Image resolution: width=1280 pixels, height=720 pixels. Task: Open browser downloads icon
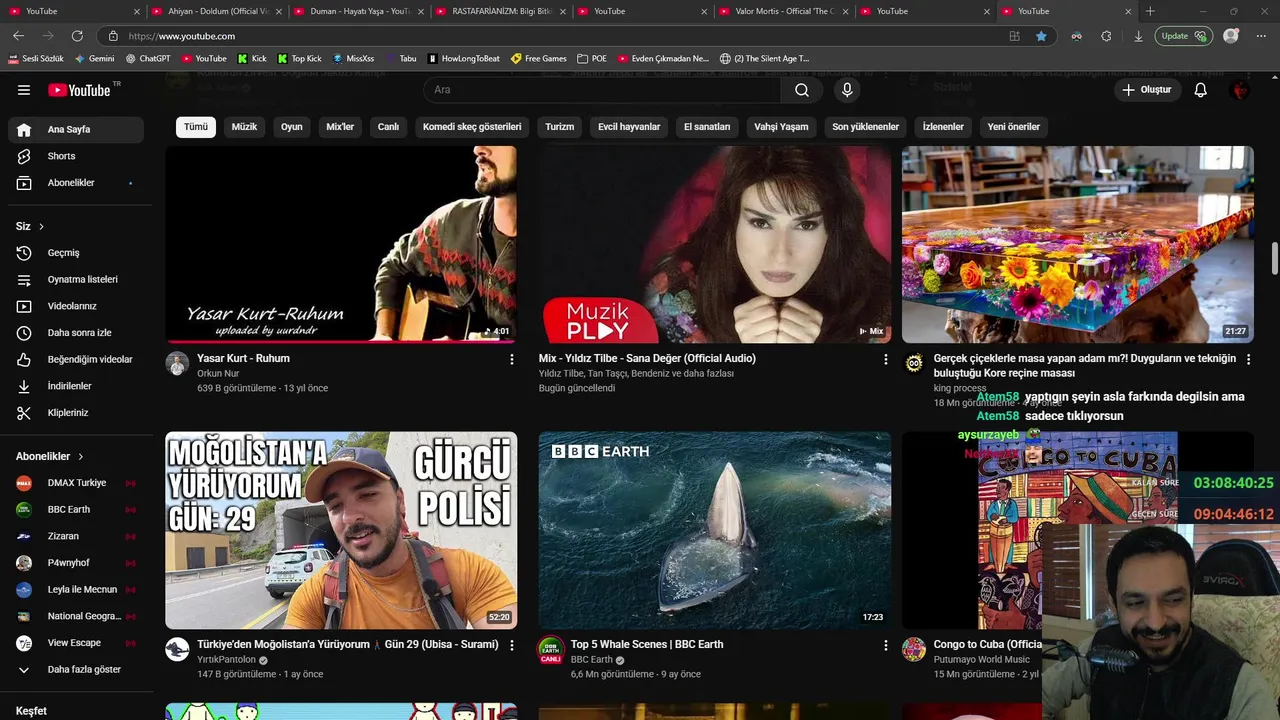(x=1138, y=36)
